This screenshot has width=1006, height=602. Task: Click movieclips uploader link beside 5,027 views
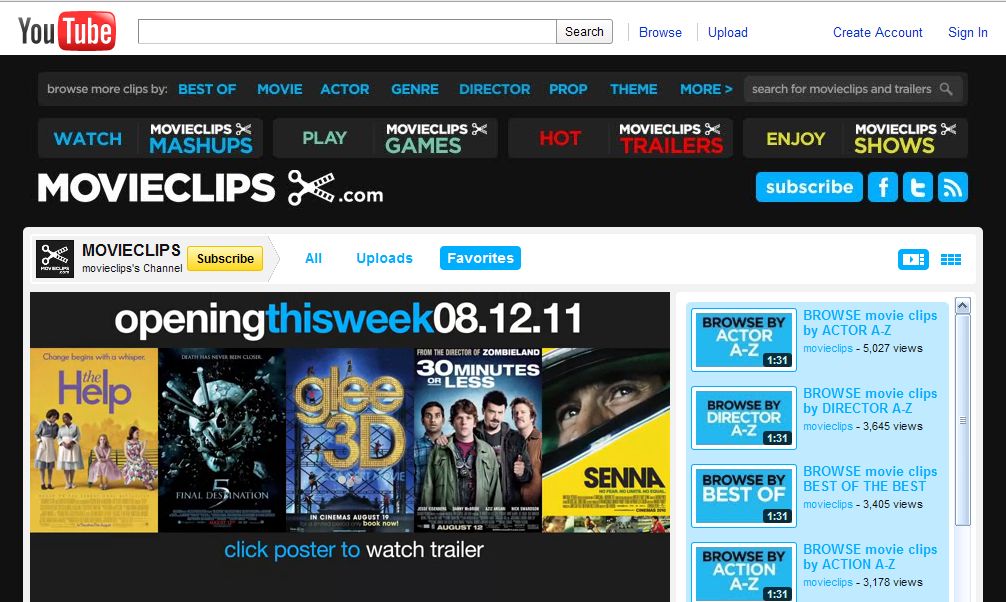pos(828,348)
